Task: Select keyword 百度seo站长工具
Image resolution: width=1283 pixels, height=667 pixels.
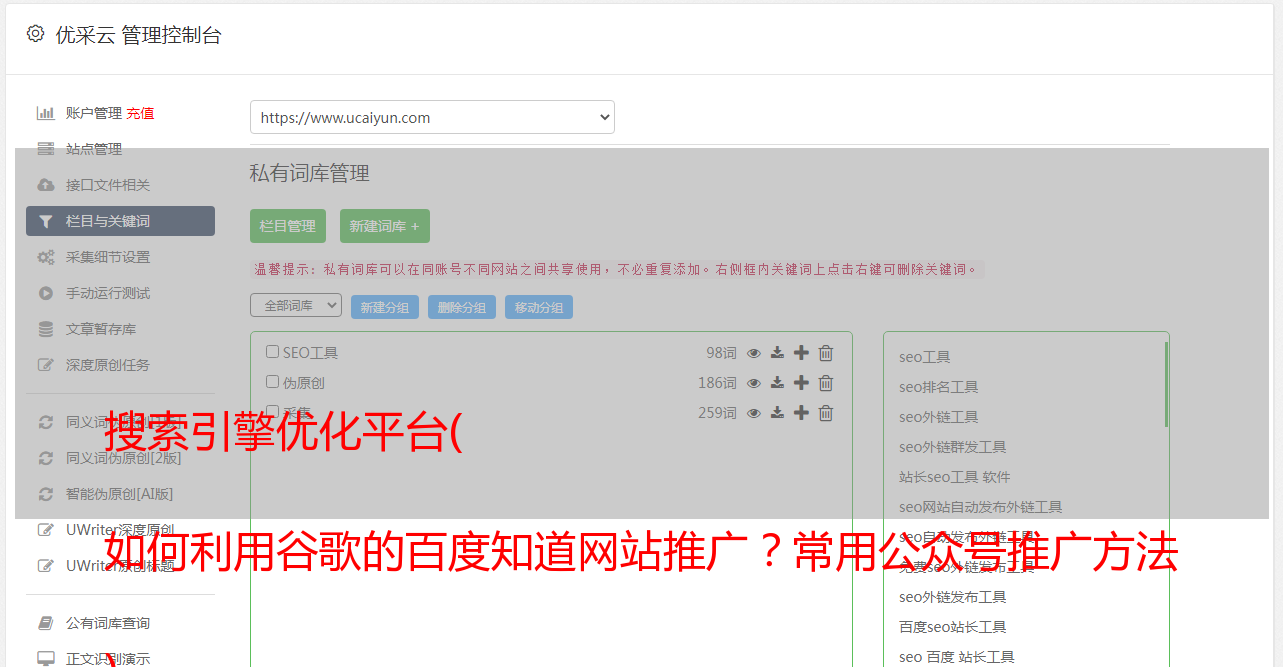Action: [x=952, y=627]
